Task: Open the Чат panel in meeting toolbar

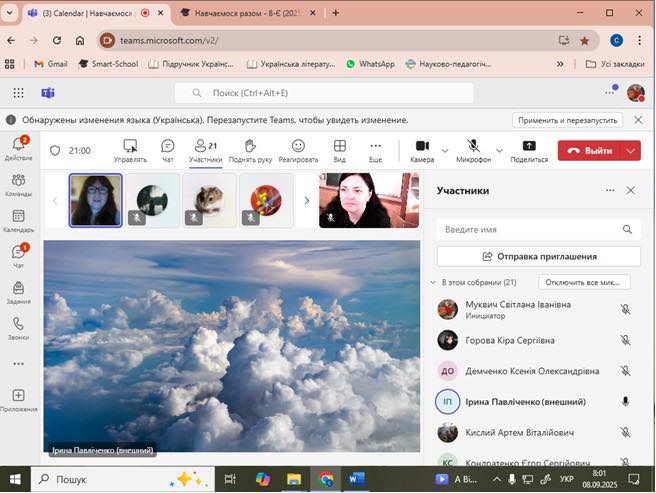Action: coord(168,150)
